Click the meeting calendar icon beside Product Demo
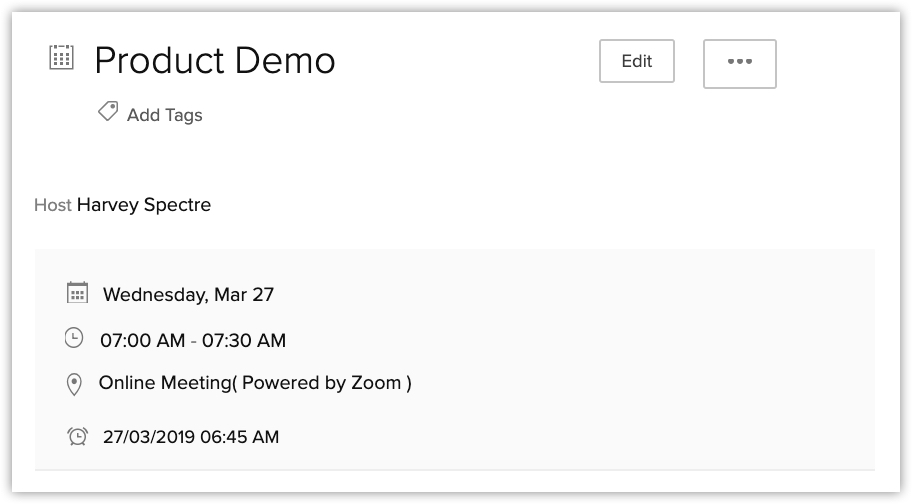 point(62,58)
